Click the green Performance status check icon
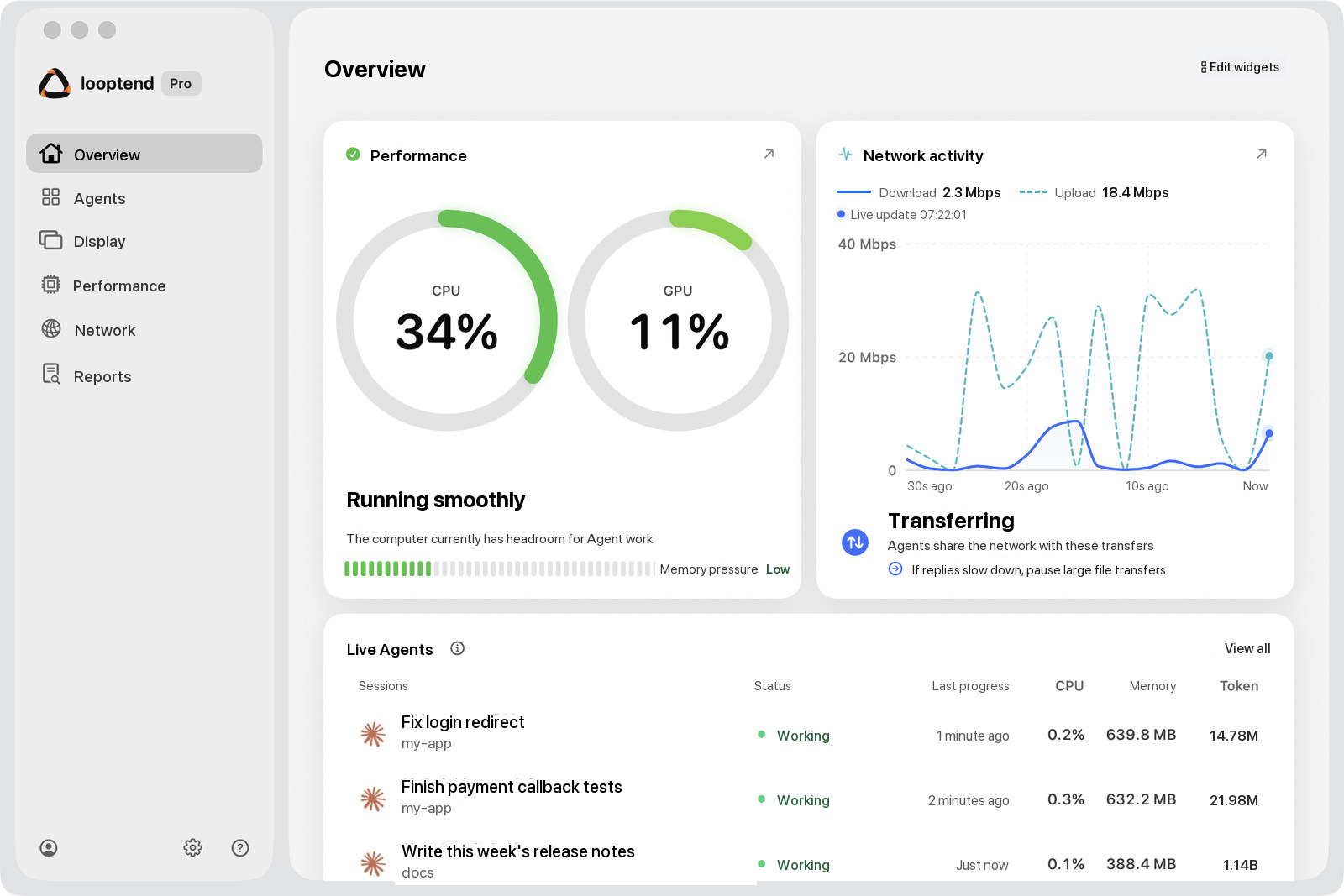Screen dimensions: 1344x896 (x=353, y=155)
